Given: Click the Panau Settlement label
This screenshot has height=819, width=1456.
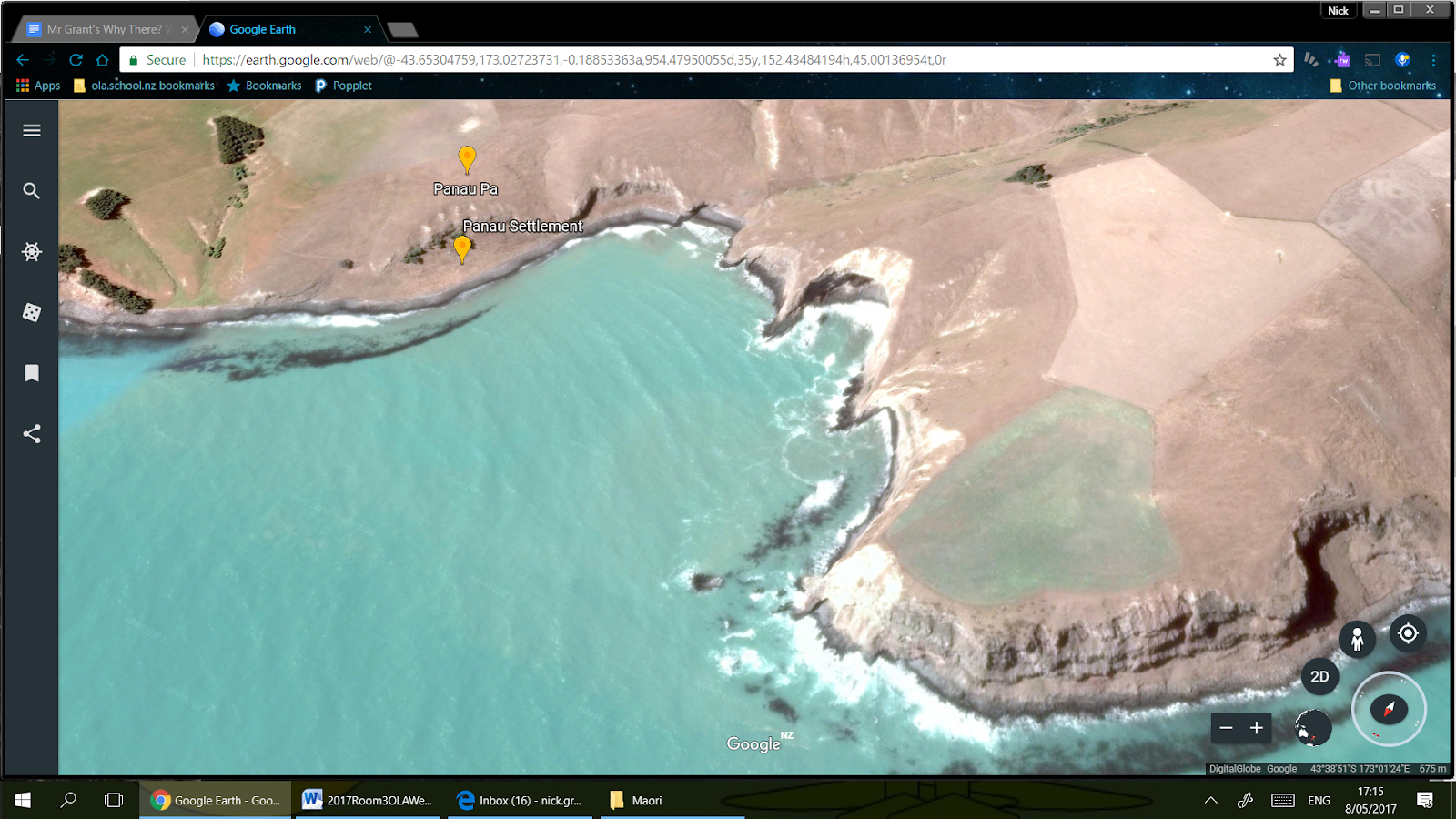Looking at the screenshot, I should [x=522, y=226].
